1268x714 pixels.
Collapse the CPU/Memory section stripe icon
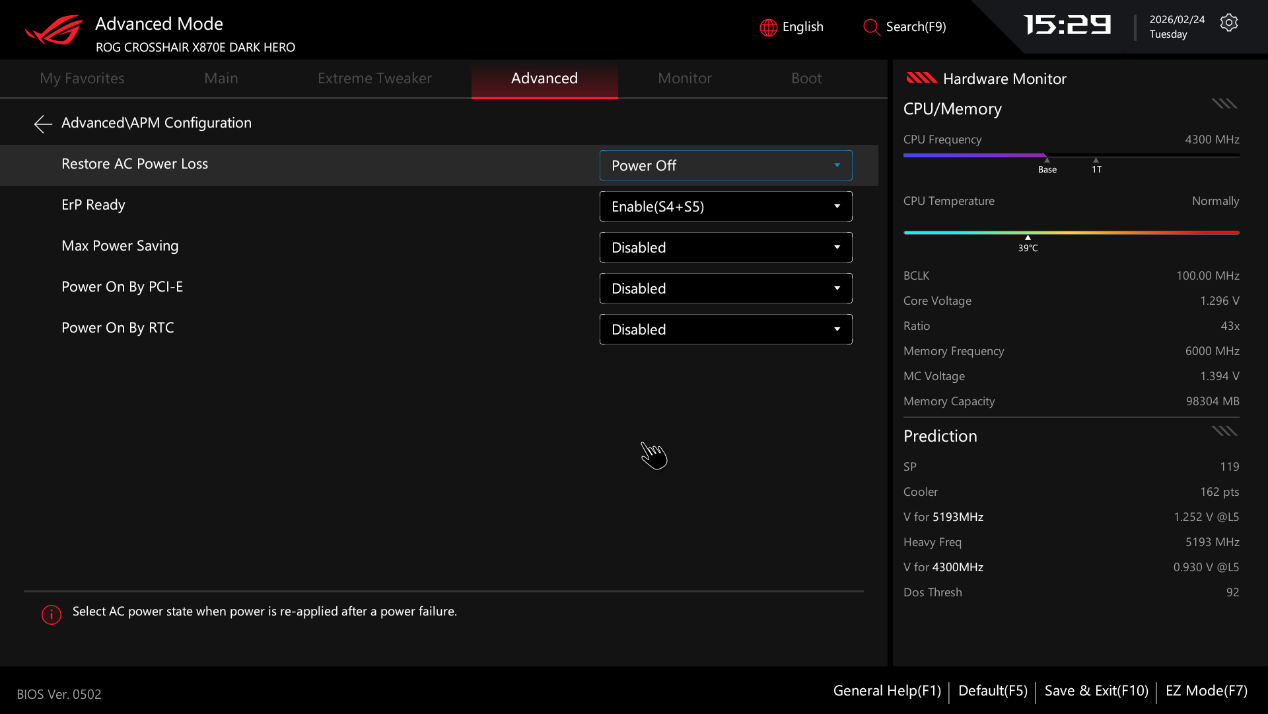(x=1224, y=104)
